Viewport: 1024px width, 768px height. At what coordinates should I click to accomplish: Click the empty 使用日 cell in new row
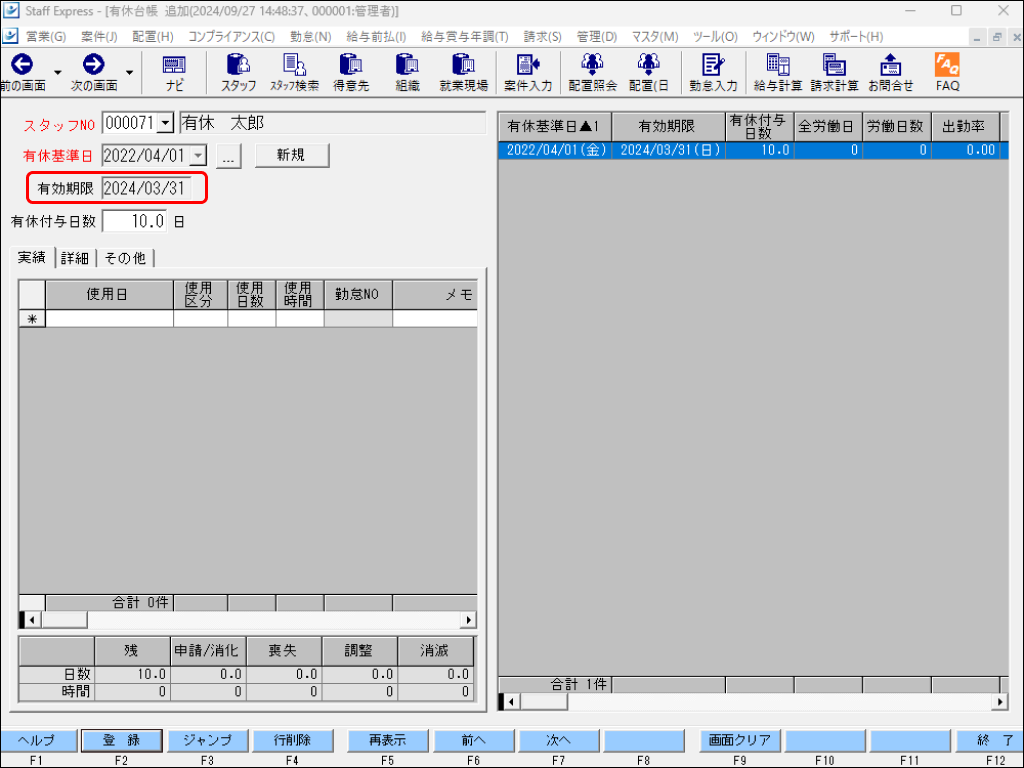click(x=109, y=319)
